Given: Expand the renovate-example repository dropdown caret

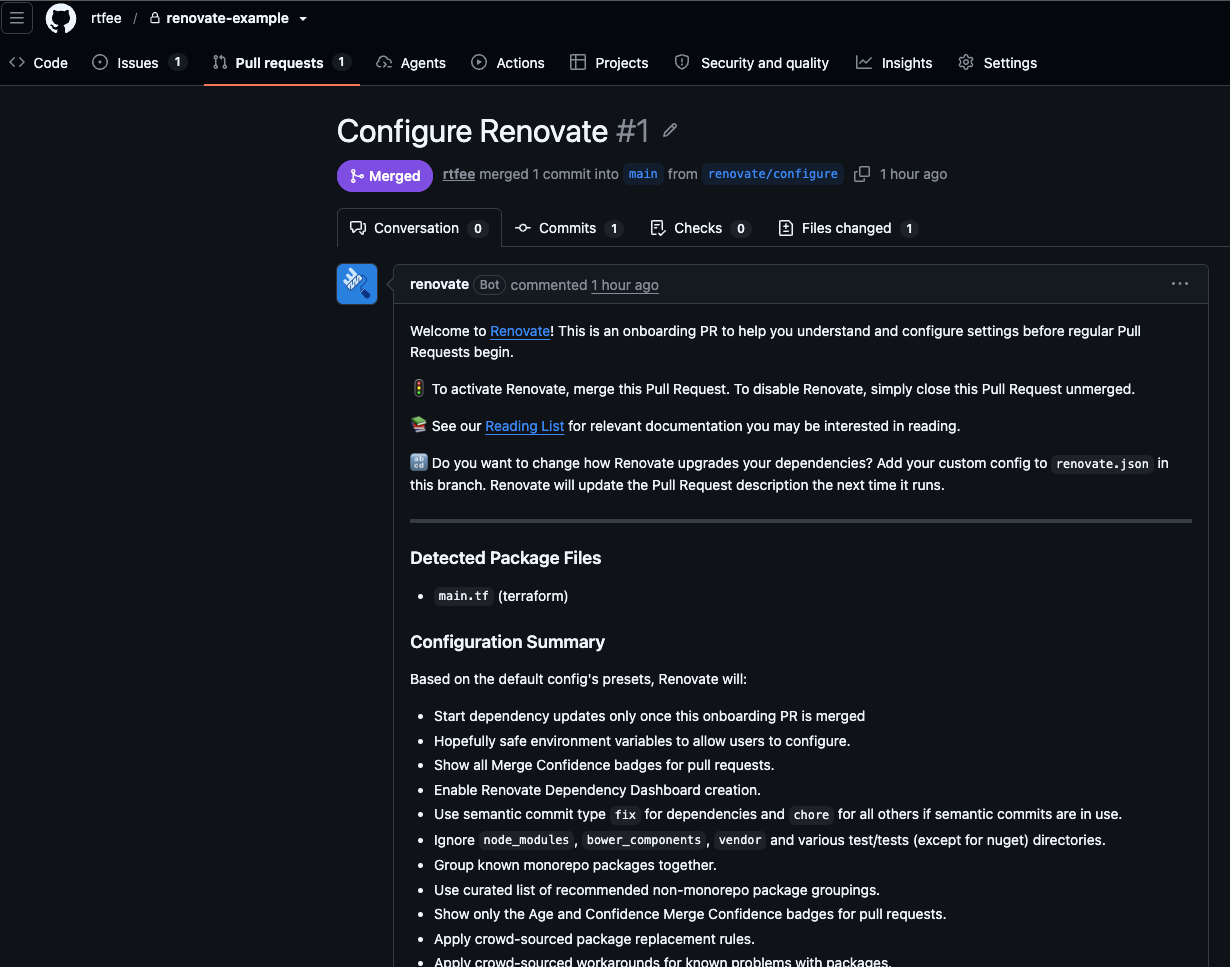Looking at the screenshot, I should [x=303, y=19].
